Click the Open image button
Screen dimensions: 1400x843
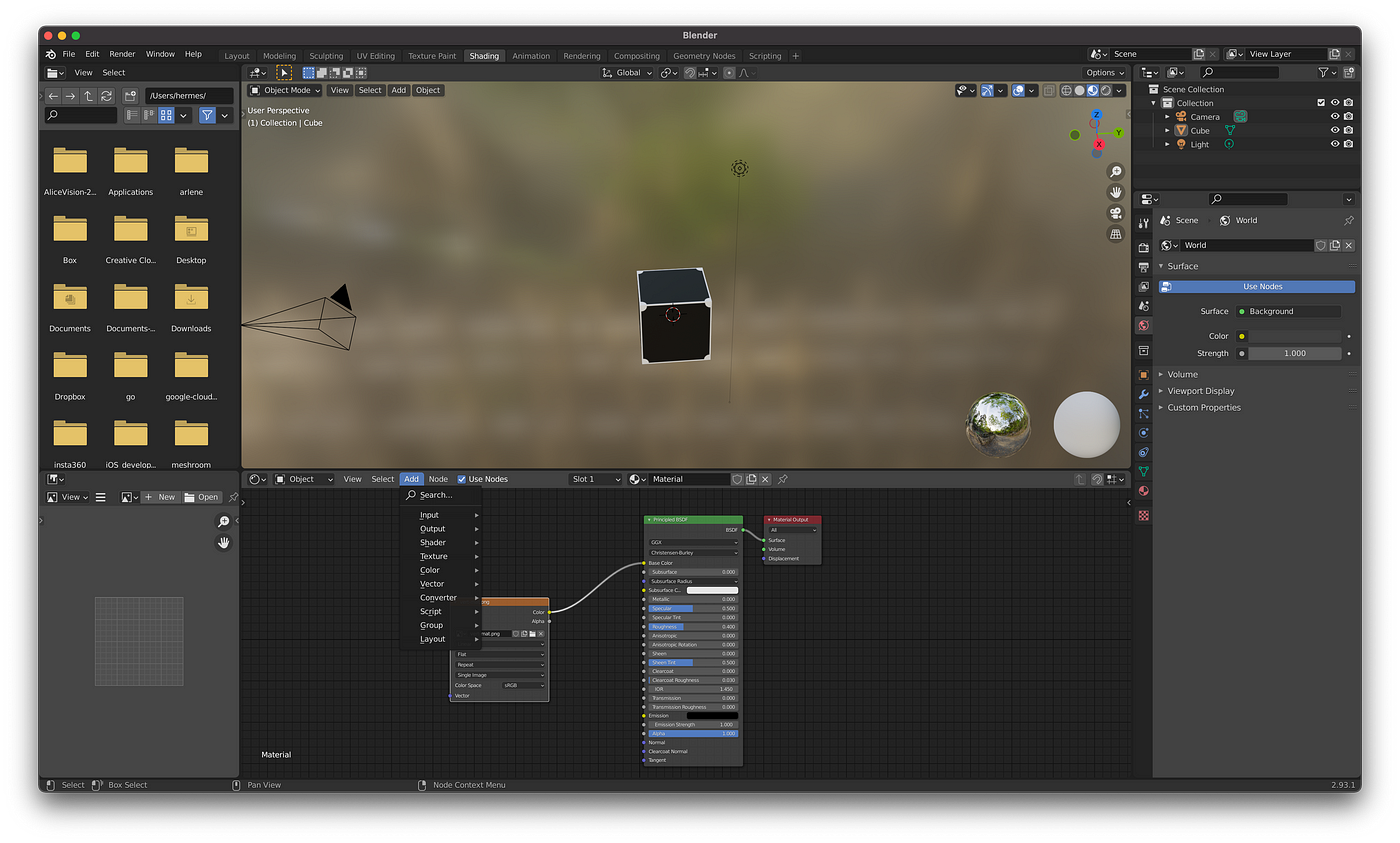point(201,497)
